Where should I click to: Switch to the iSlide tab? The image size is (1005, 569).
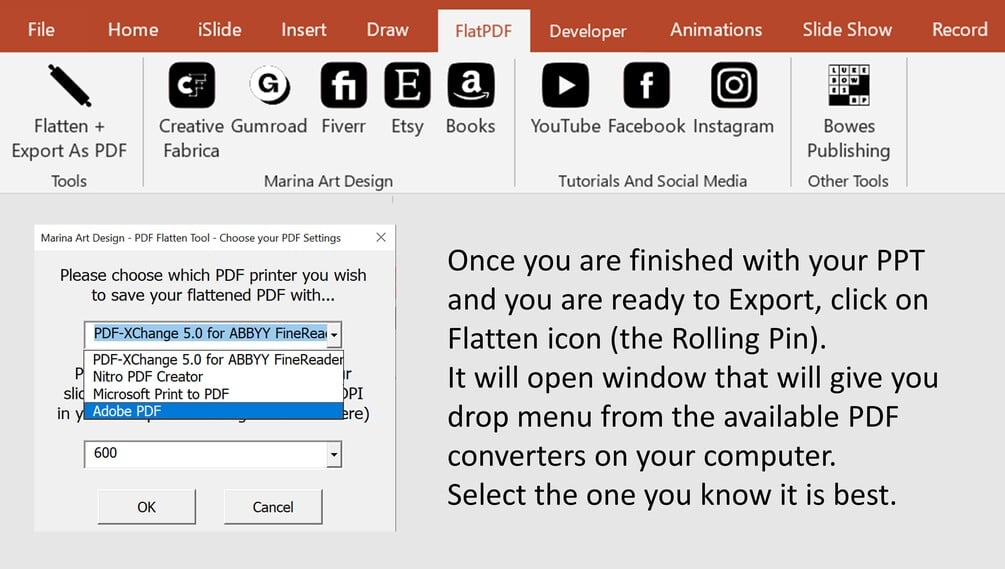tap(219, 29)
